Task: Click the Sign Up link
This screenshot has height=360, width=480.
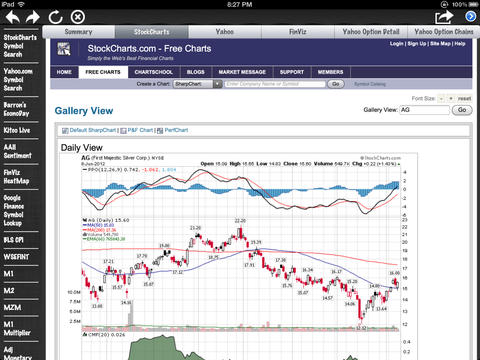Action: pos(417,44)
